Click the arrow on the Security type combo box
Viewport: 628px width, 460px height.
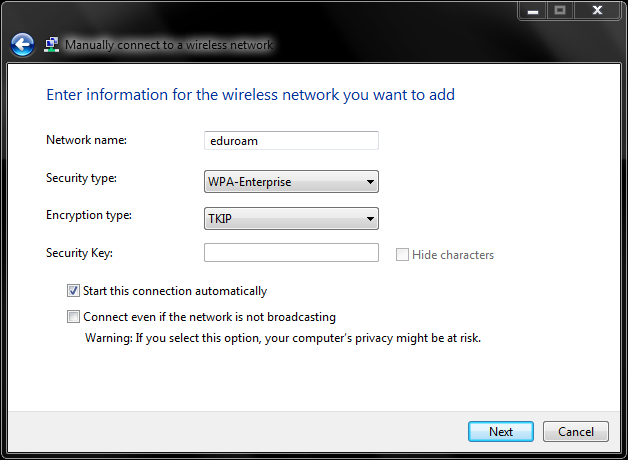pyautogui.click(x=370, y=182)
